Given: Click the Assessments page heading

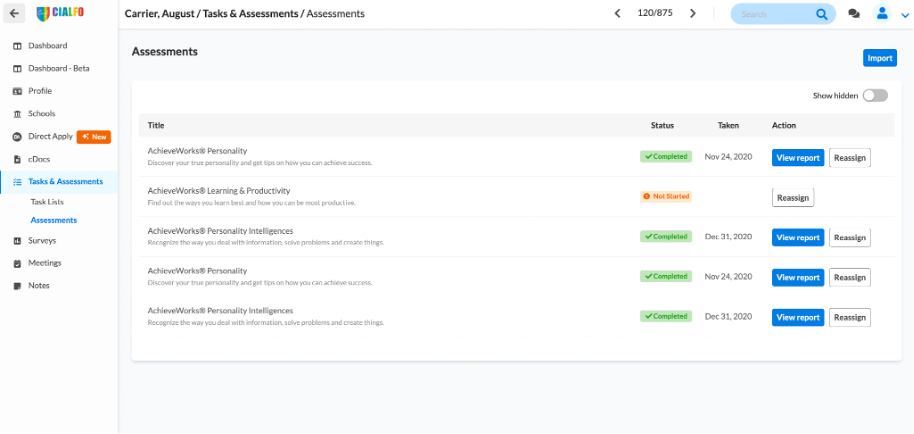Looking at the screenshot, I should [x=164, y=52].
